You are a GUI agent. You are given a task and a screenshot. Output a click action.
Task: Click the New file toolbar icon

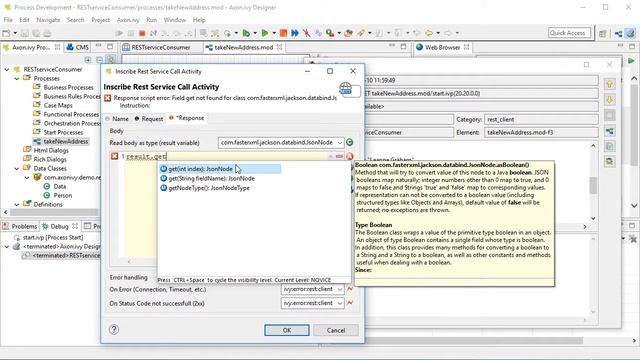(6, 33)
